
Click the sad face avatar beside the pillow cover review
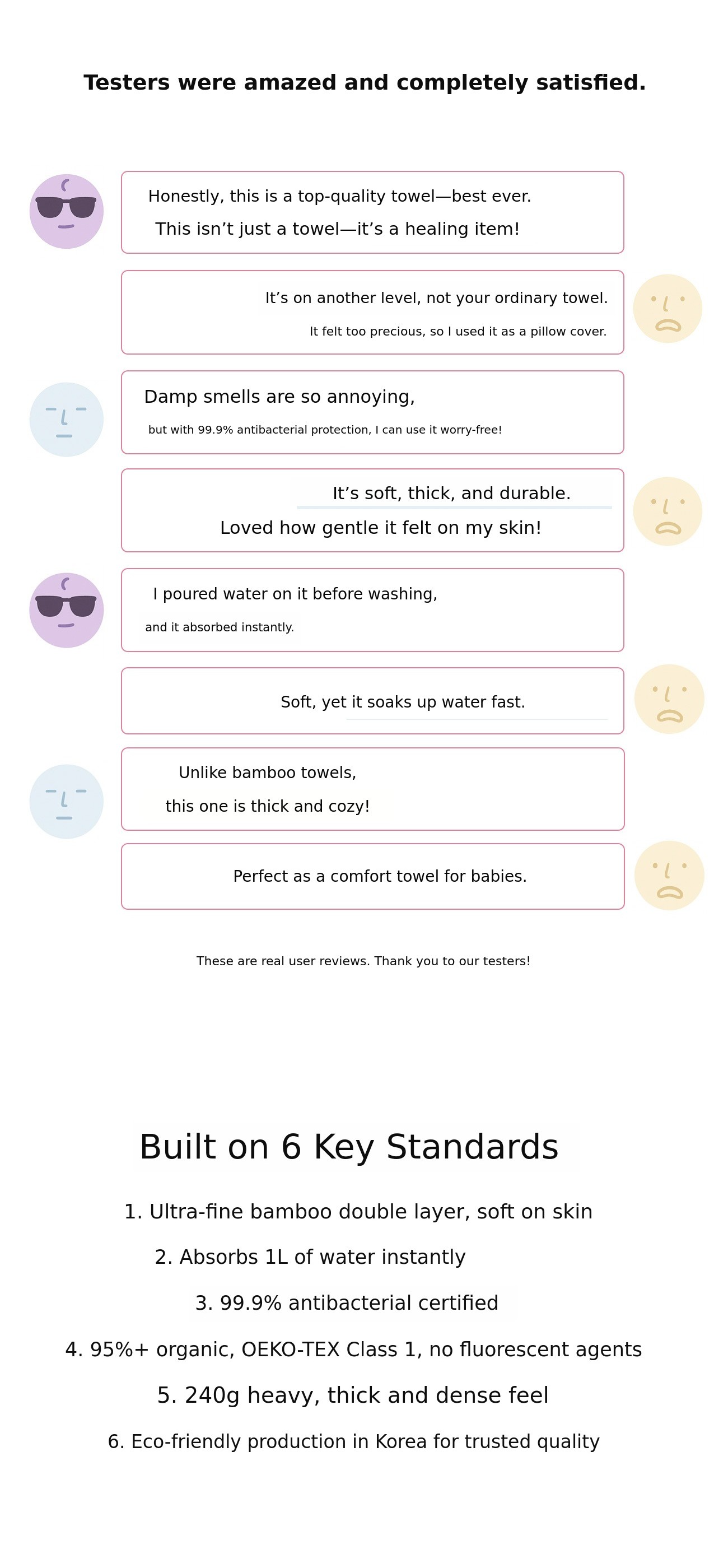tap(667, 309)
